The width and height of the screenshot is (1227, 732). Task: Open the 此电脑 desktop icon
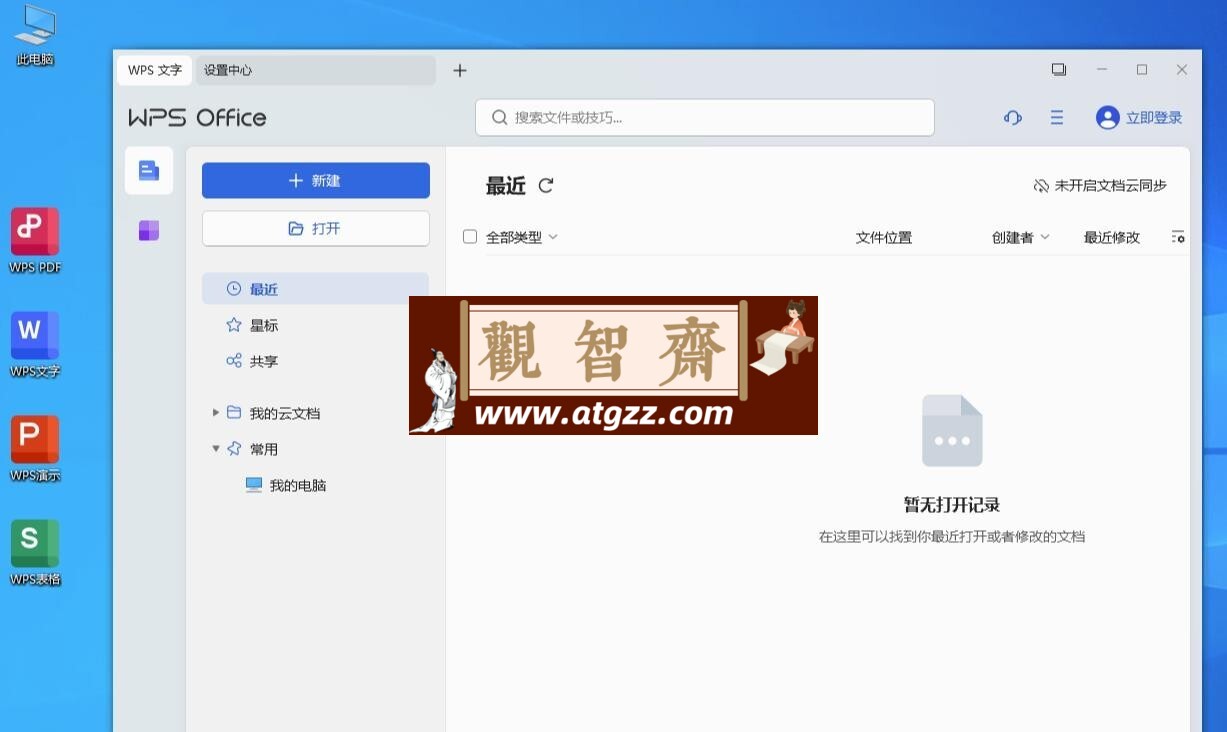click(35, 35)
